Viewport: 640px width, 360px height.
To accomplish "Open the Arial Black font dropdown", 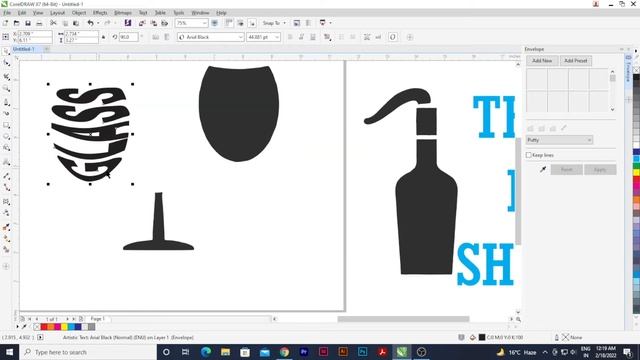I will pos(240,37).
